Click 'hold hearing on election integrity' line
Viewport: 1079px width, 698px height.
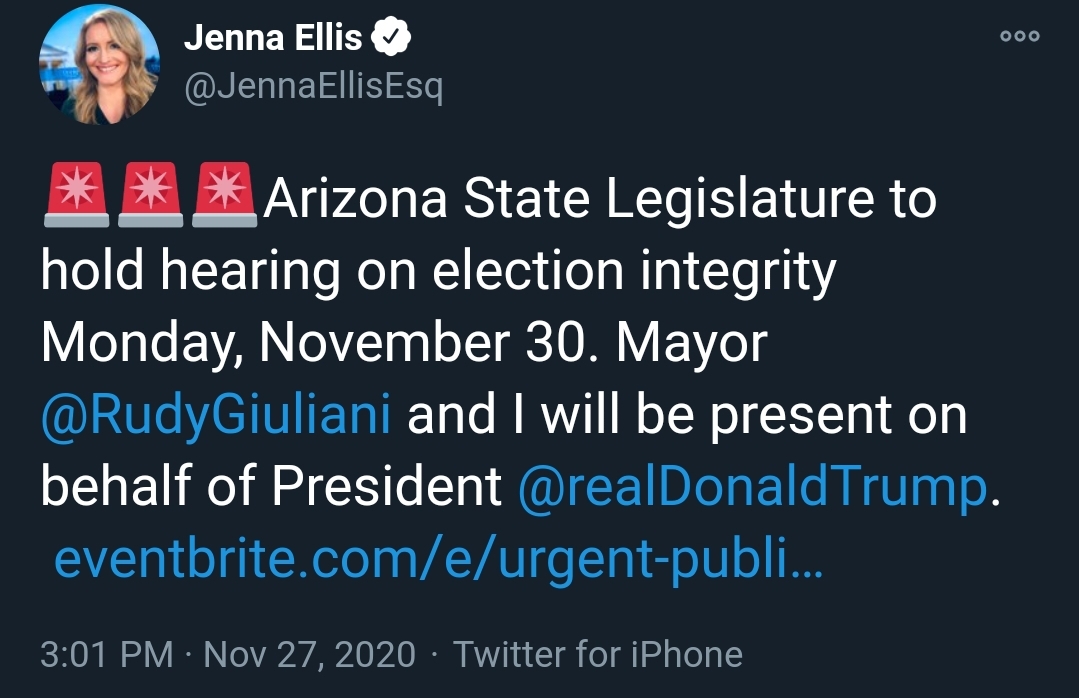(438, 271)
